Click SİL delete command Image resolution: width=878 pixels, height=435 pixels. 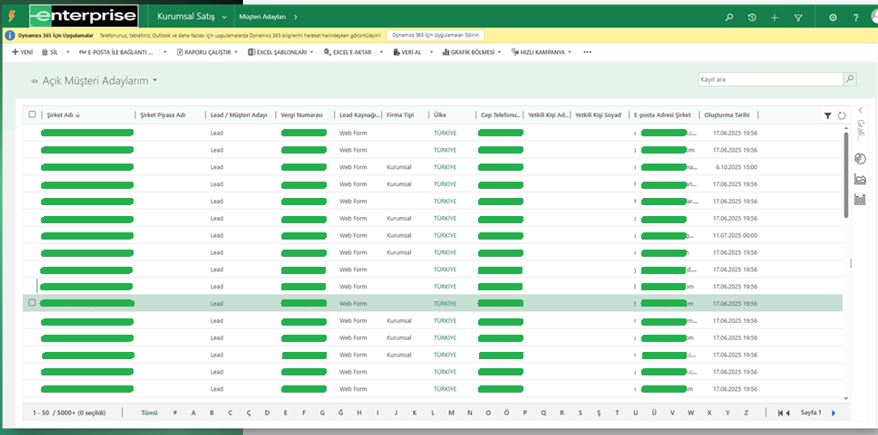(50, 52)
